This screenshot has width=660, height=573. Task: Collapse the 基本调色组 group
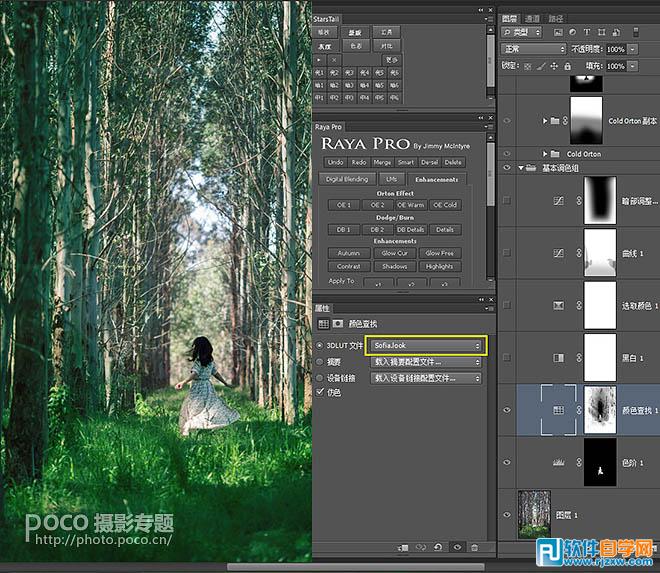521,168
